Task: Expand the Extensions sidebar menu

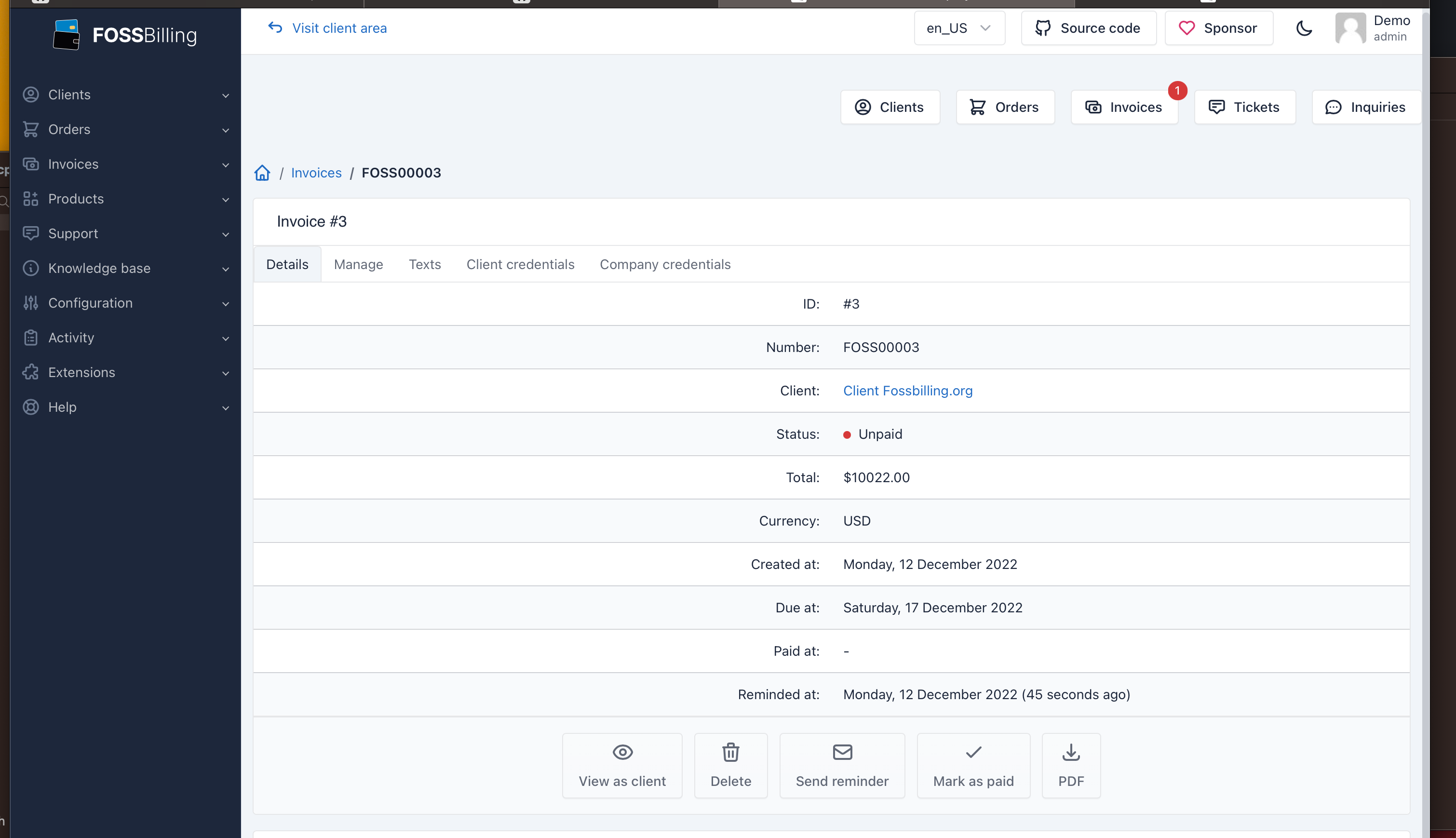Action: tap(125, 372)
